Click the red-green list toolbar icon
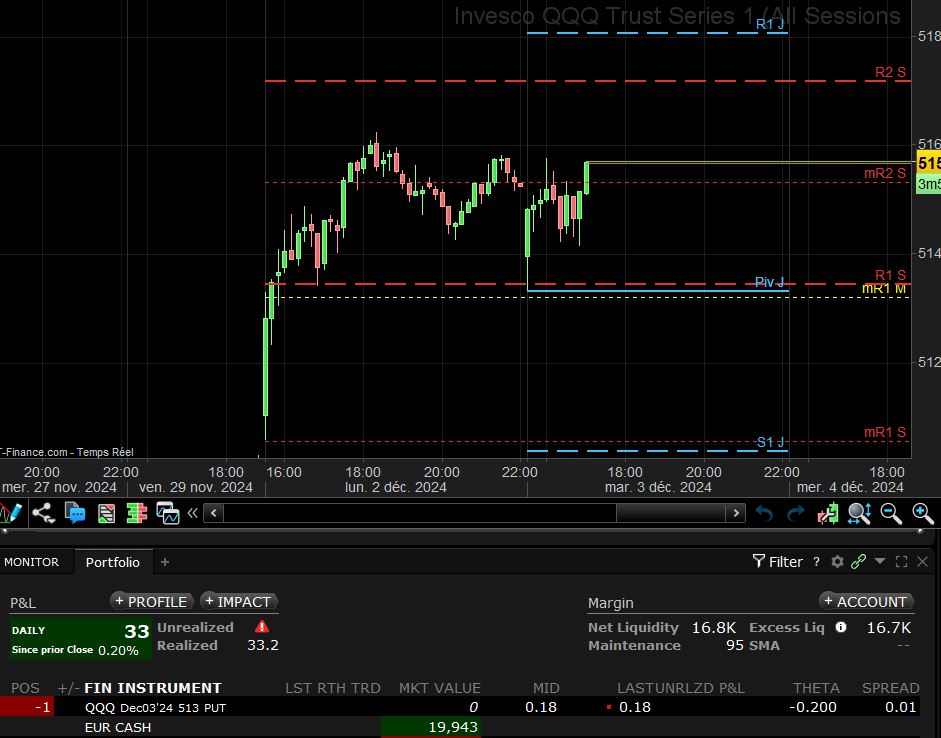The height and width of the screenshot is (738, 941). pos(106,514)
